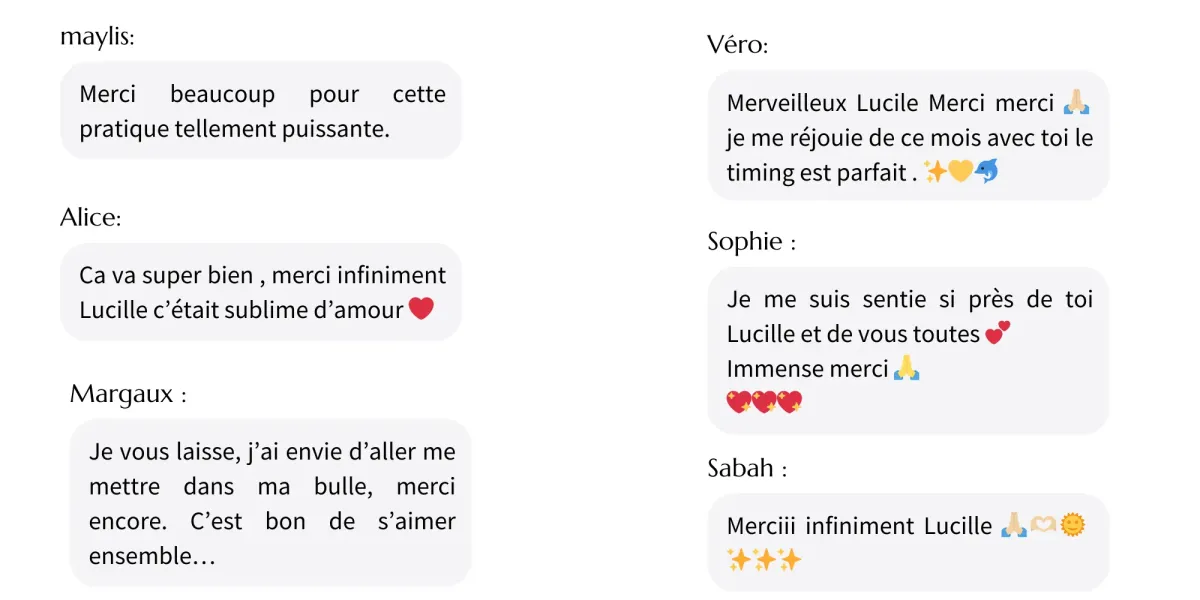The height and width of the screenshot is (600, 1200).
Task: Click the sun face emoji in Sabah's message
Action: 1072,526
